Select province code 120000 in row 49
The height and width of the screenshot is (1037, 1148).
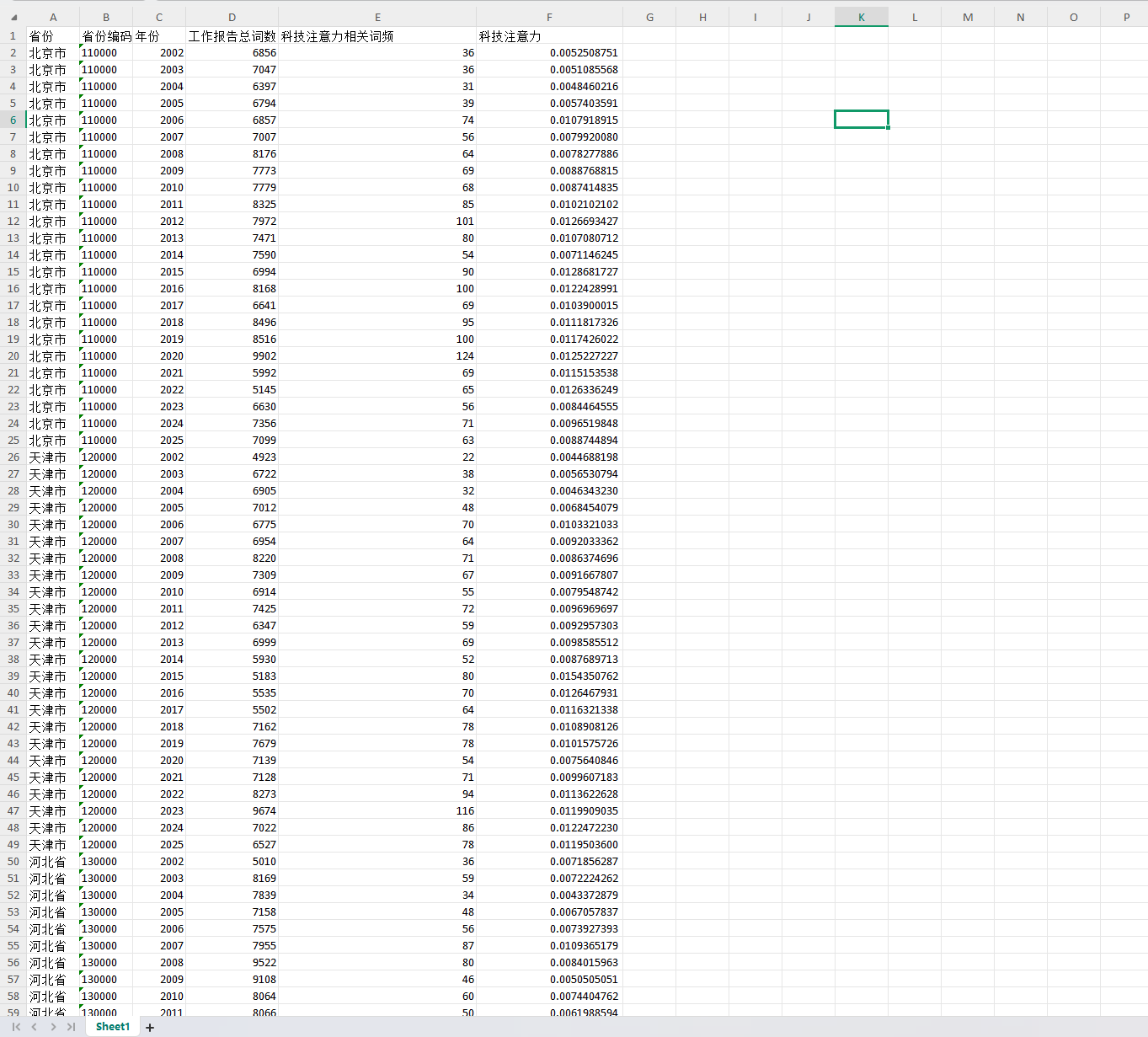point(106,845)
